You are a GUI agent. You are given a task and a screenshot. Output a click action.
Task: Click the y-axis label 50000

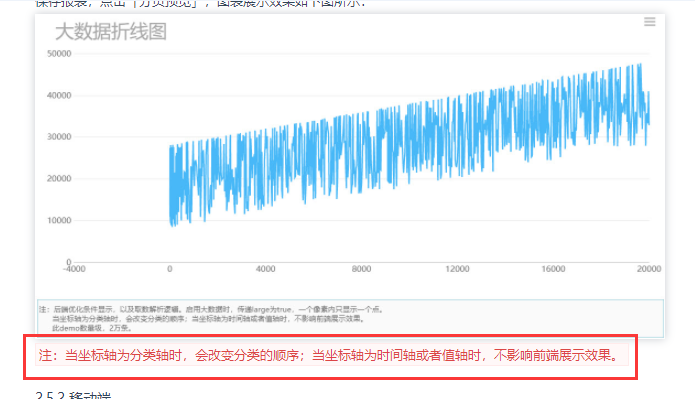[59, 54]
